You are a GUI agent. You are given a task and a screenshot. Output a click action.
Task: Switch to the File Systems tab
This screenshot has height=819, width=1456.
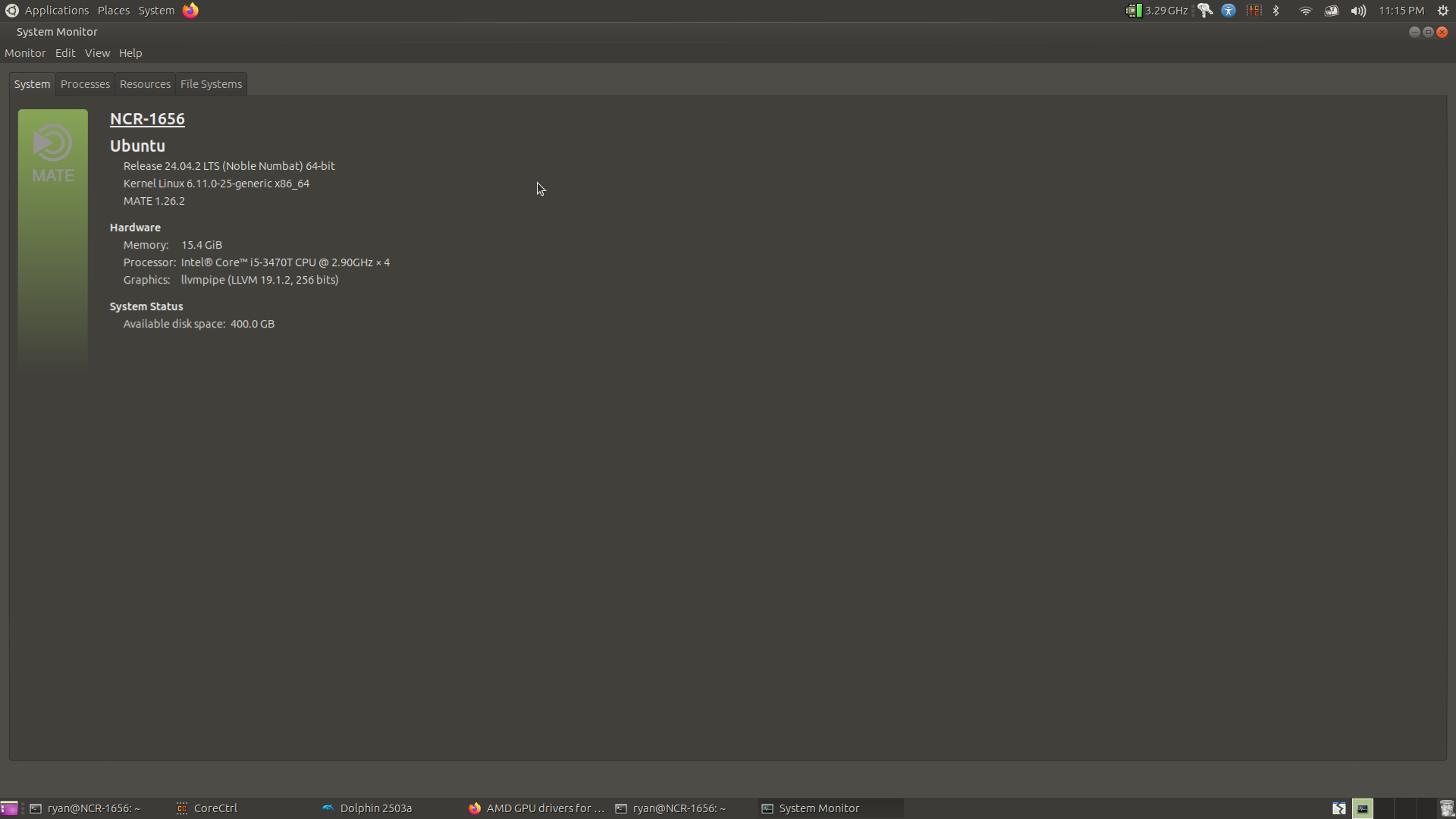[x=211, y=84]
